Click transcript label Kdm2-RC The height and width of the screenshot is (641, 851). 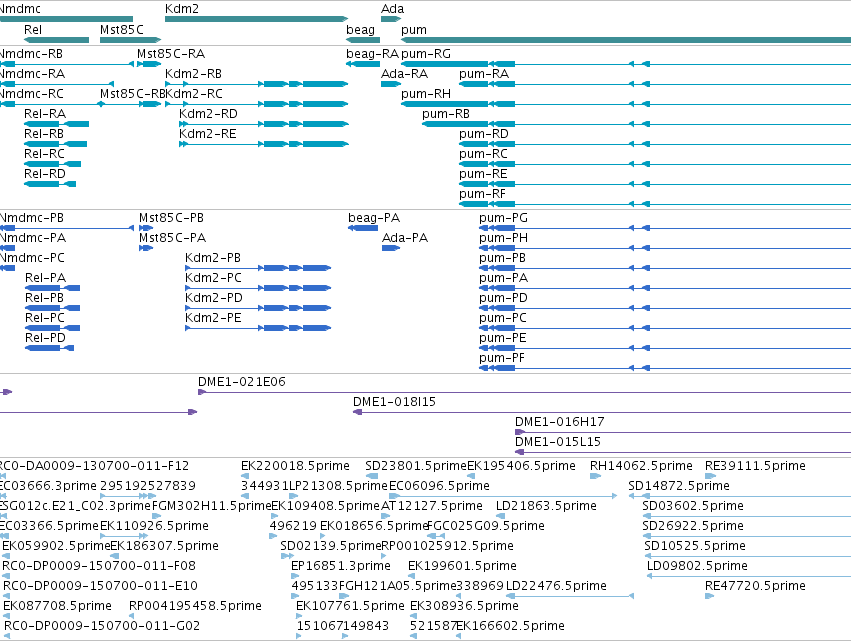pos(194,94)
